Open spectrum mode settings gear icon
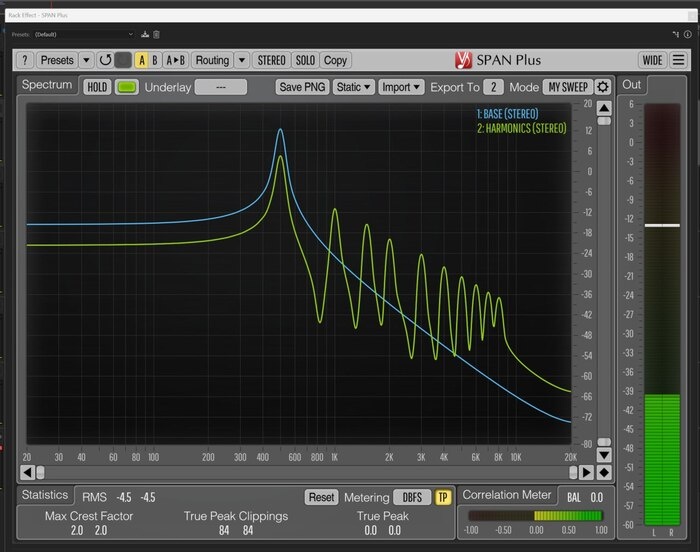The height and width of the screenshot is (552, 700). (603, 87)
